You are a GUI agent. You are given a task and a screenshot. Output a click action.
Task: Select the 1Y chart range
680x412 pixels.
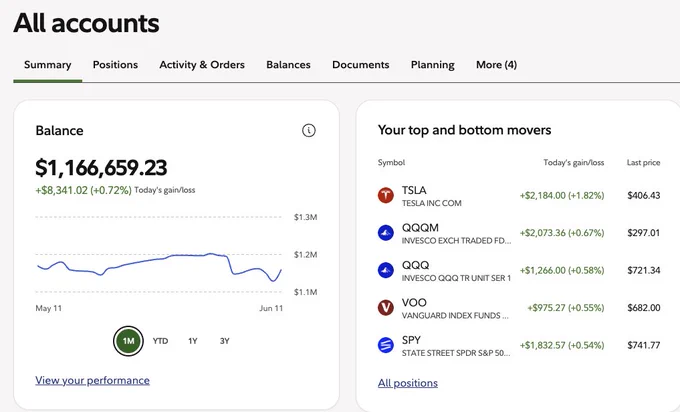(x=193, y=341)
